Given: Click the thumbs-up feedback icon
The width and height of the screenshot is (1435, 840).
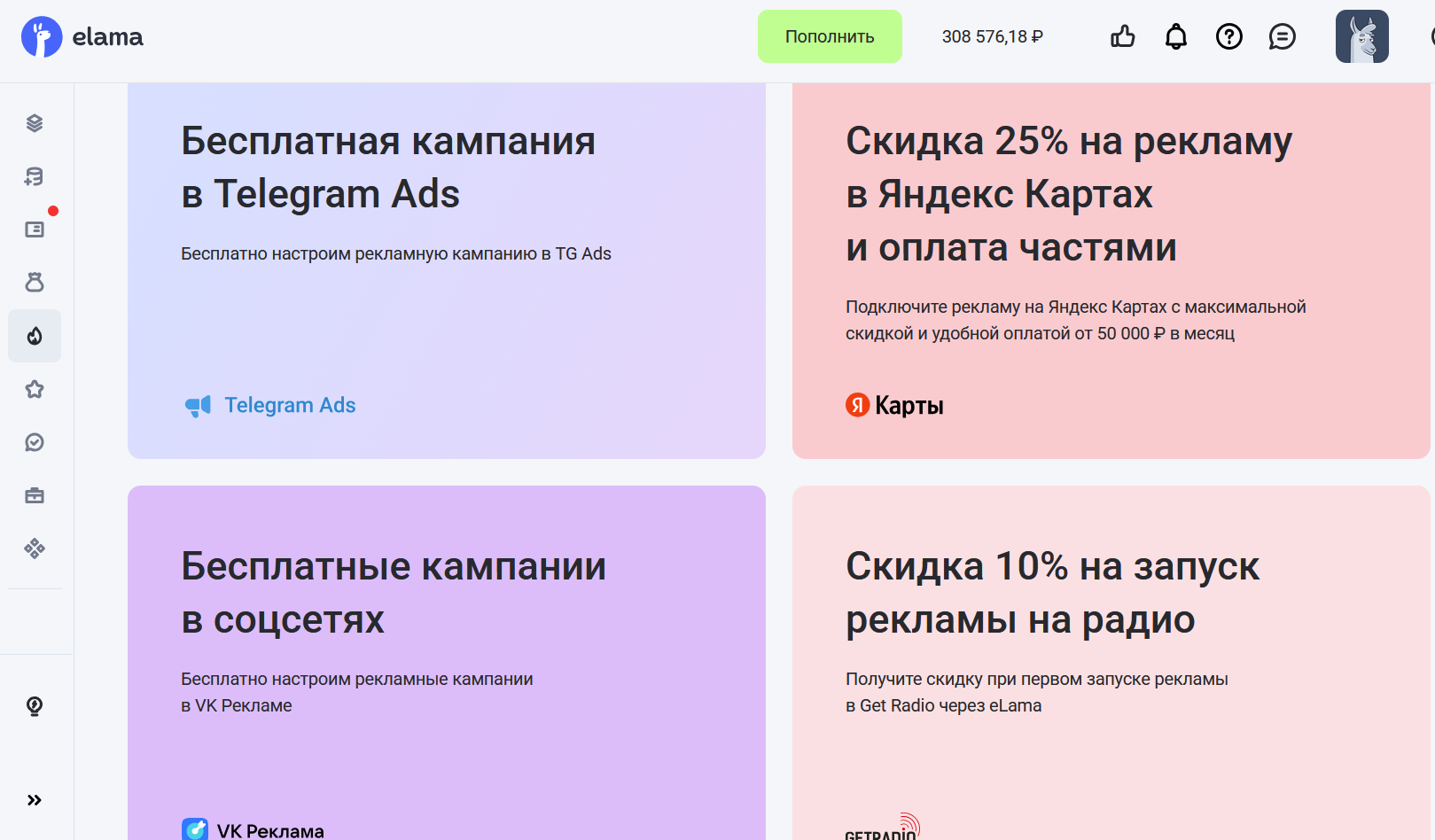Looking at the screenshot, I should pos(1122,35).
